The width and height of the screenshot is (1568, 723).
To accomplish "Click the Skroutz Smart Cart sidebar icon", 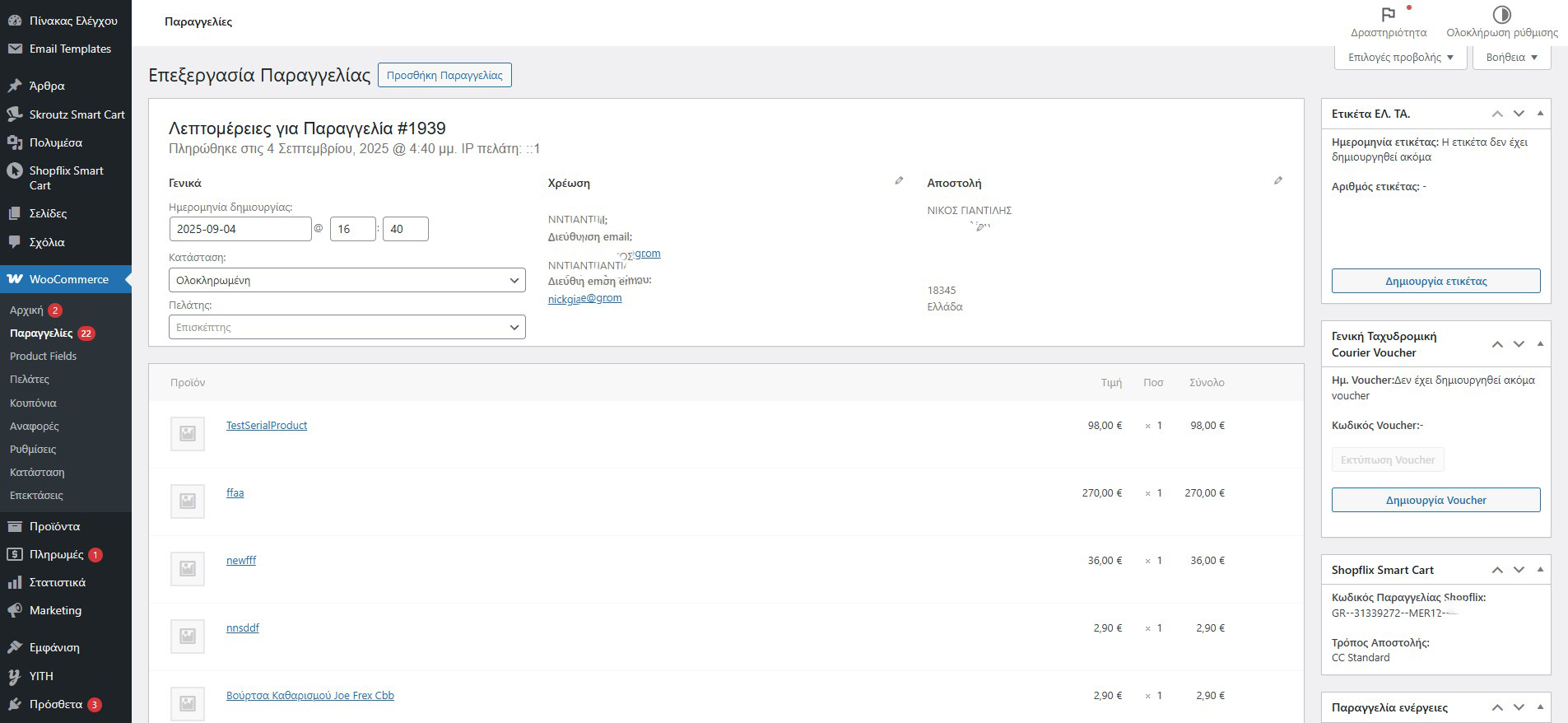I will 14,114.
